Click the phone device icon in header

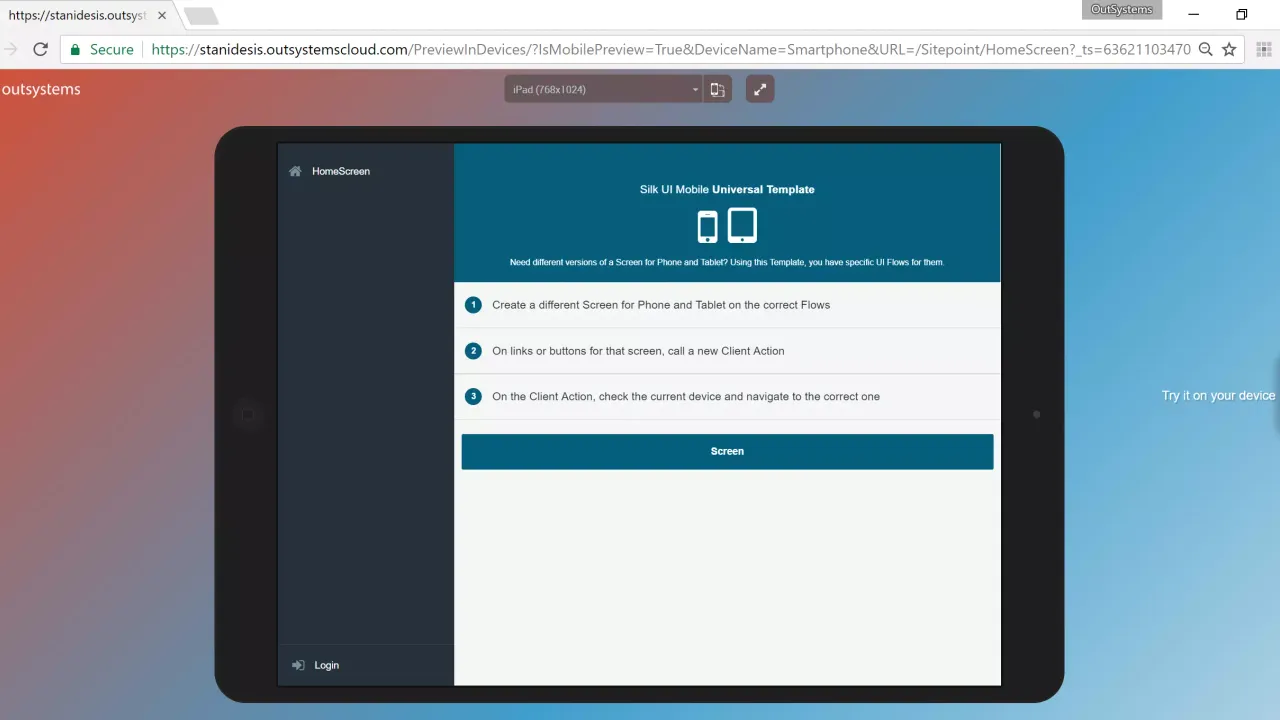tap(708, 227)
